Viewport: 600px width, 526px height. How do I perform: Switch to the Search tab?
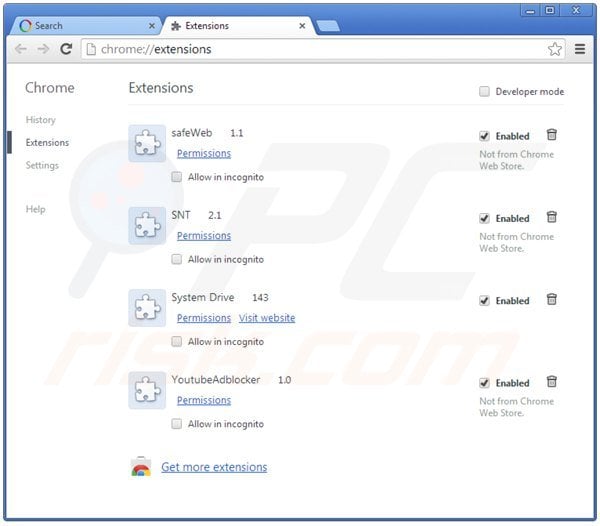point(86,26)
